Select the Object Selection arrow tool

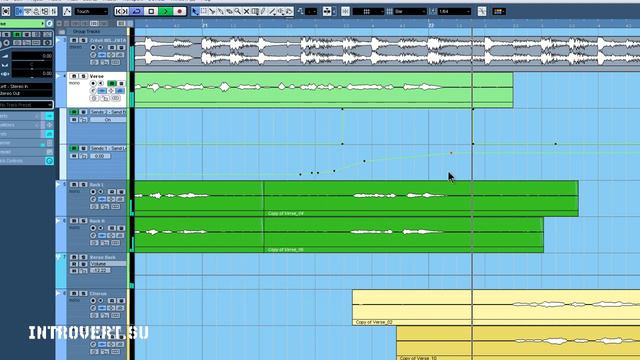pos(195,11)
